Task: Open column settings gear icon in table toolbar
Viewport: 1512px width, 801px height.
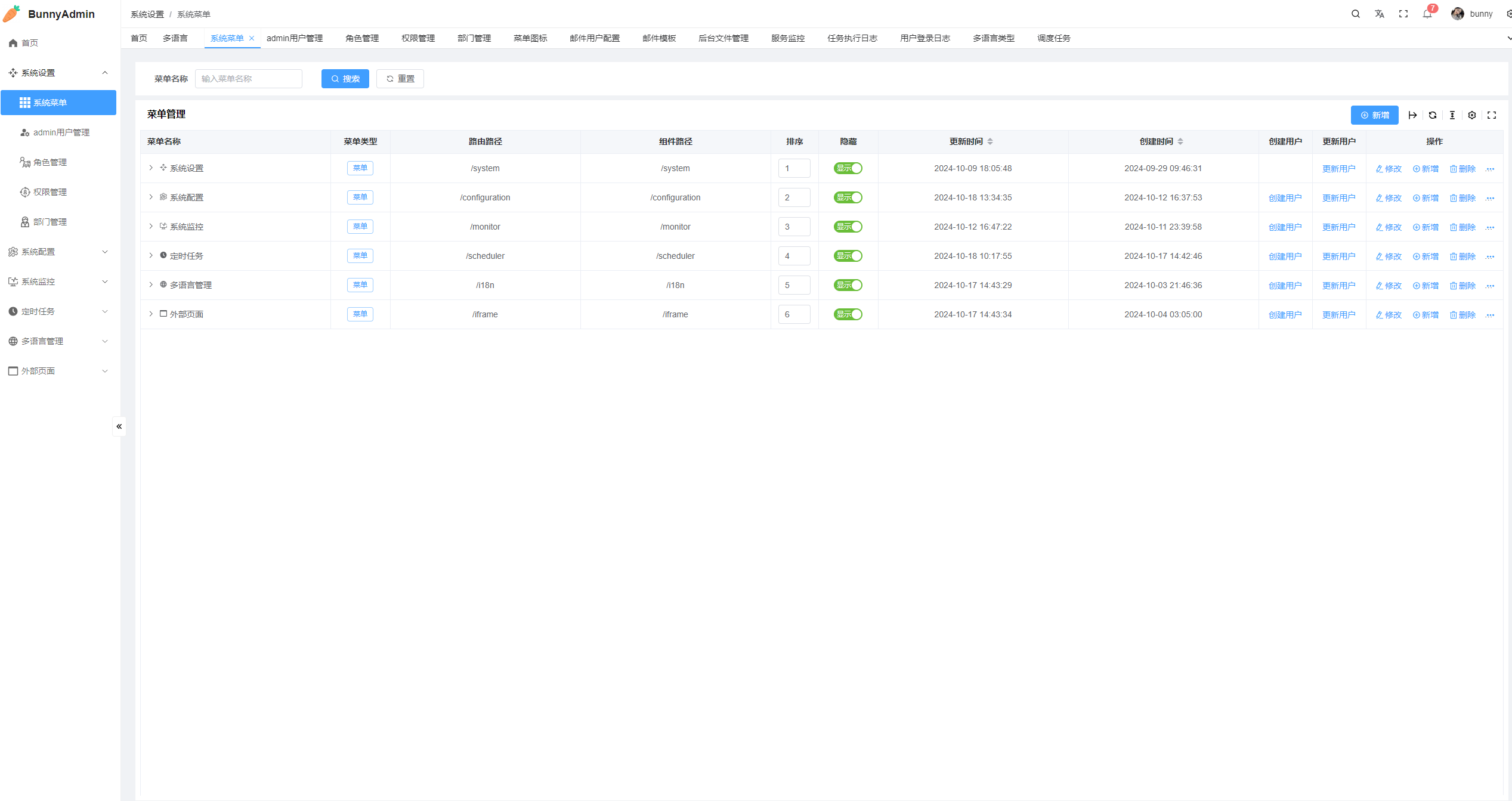Action: point(1471,115)
